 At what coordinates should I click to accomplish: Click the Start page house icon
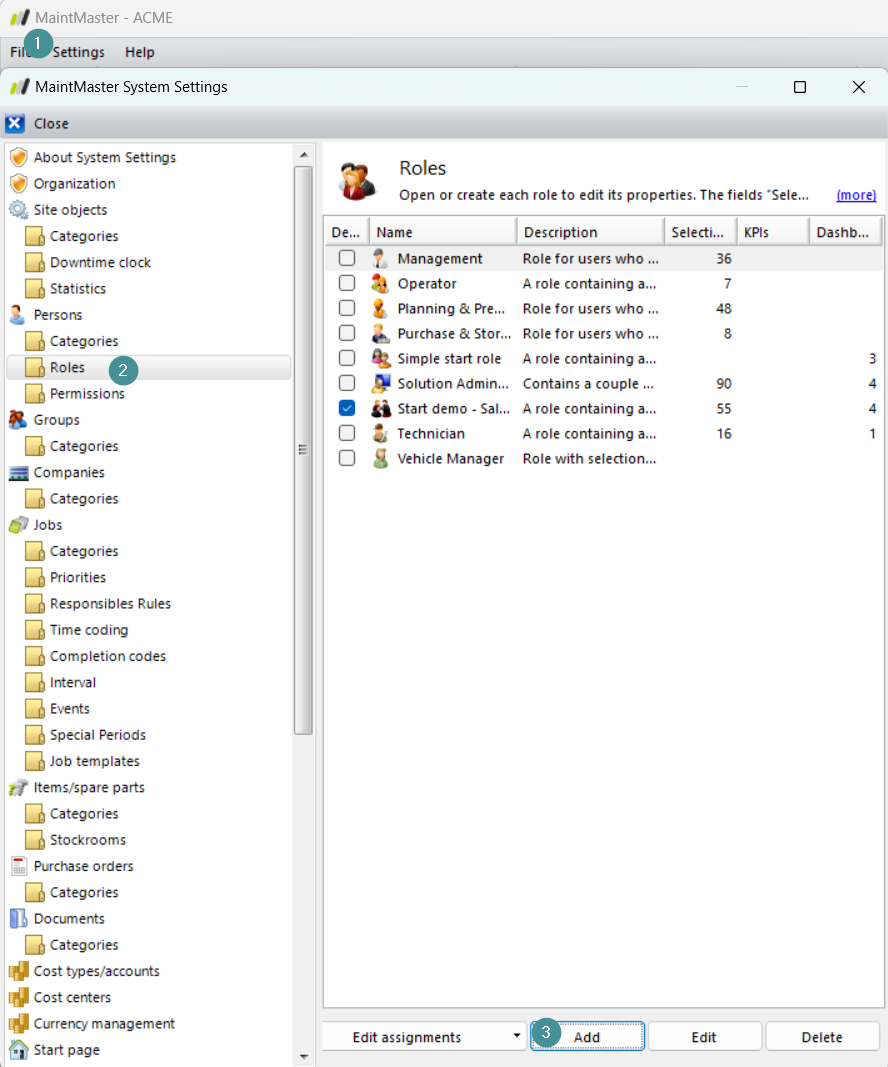[x=18, y=1049]
